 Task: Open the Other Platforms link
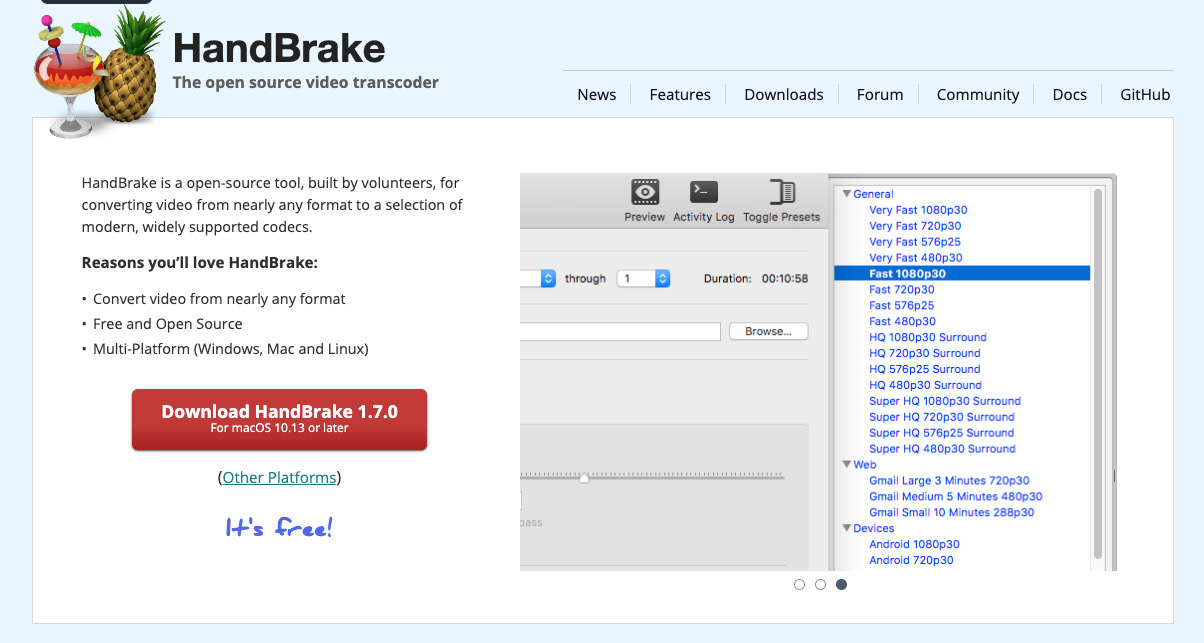tap(279, 477)
